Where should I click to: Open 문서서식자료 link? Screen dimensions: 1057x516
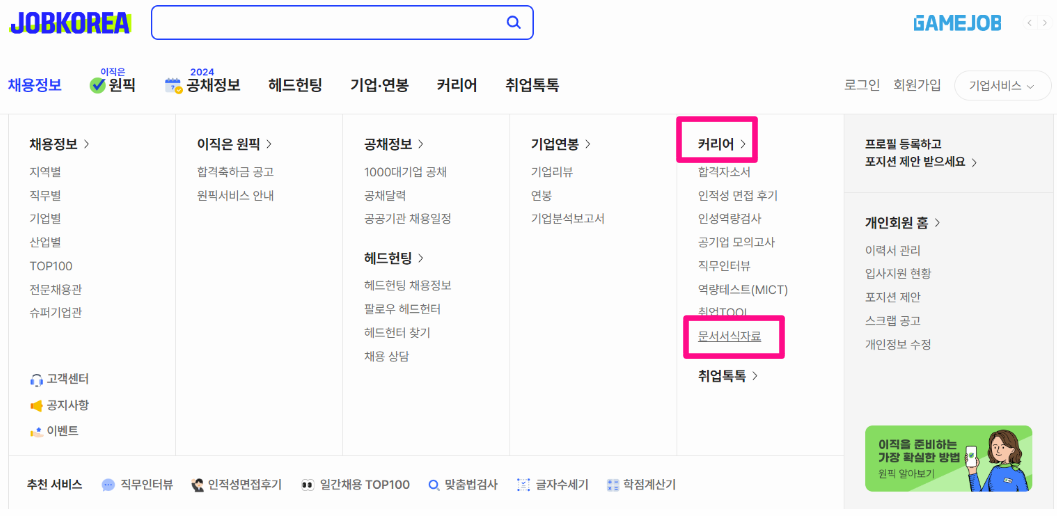(729, 336)
